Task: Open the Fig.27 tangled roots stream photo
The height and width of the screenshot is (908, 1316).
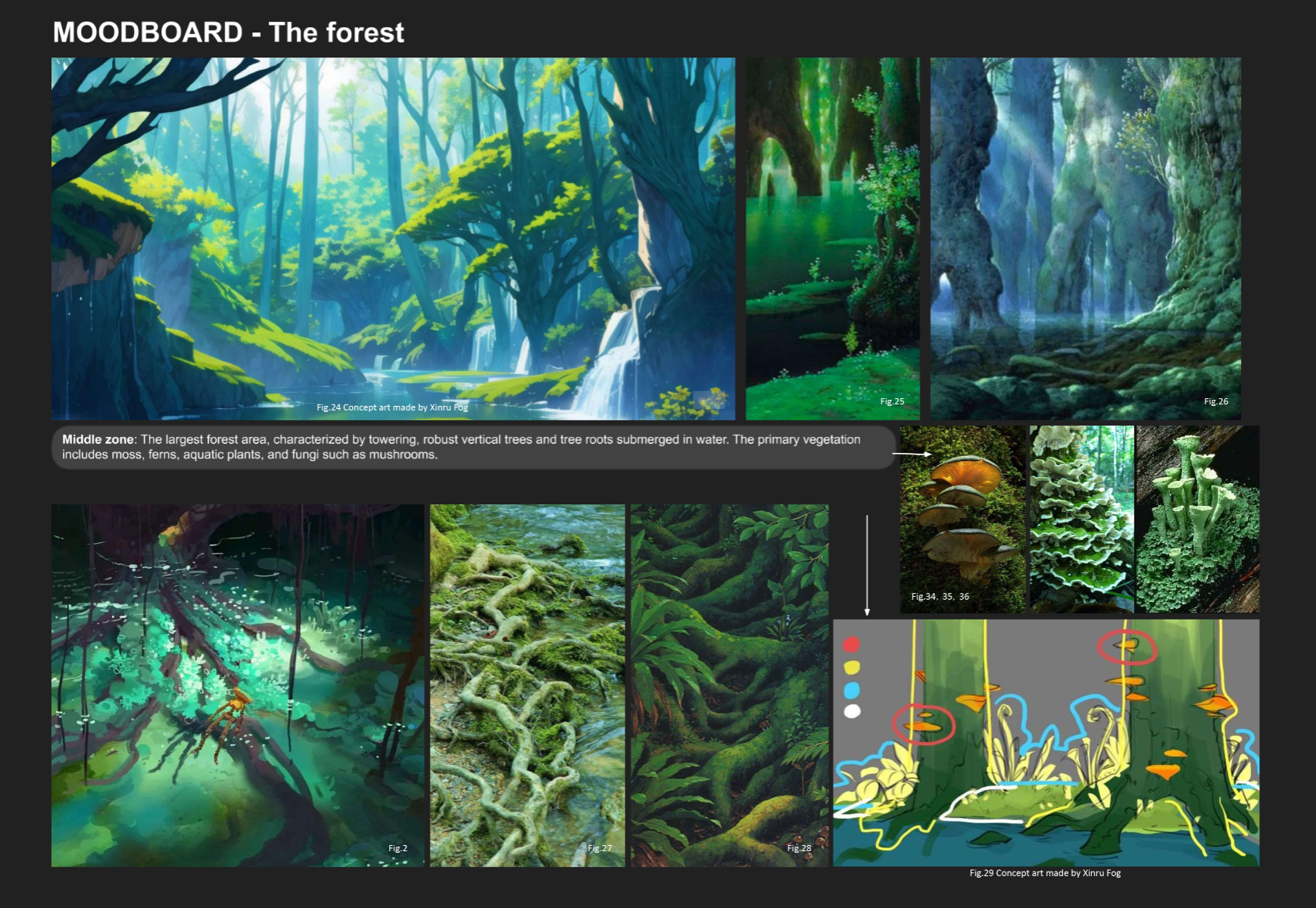Action: coord(527,685)
